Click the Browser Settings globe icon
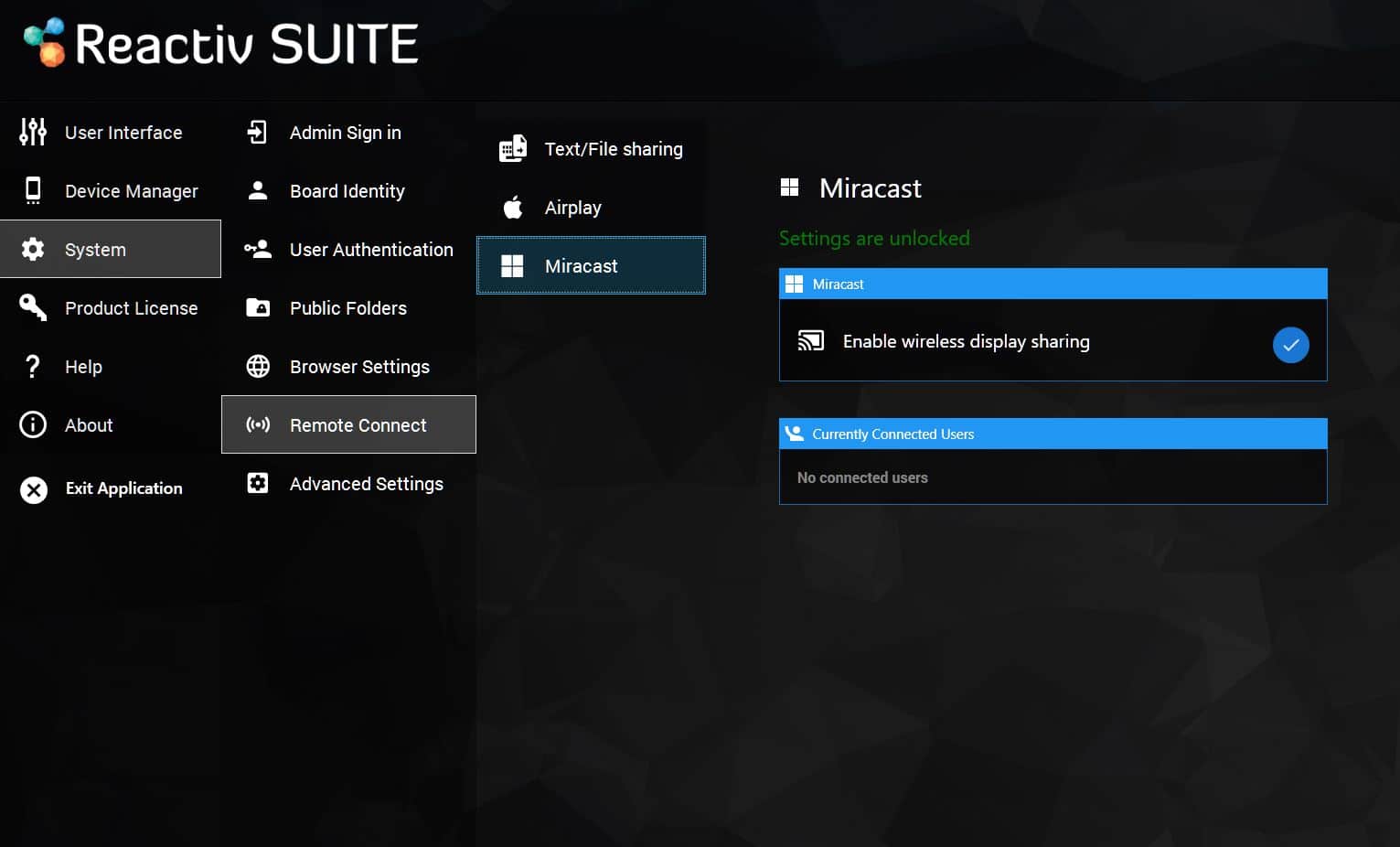1400x847 pixels. (x=258, y=366)
